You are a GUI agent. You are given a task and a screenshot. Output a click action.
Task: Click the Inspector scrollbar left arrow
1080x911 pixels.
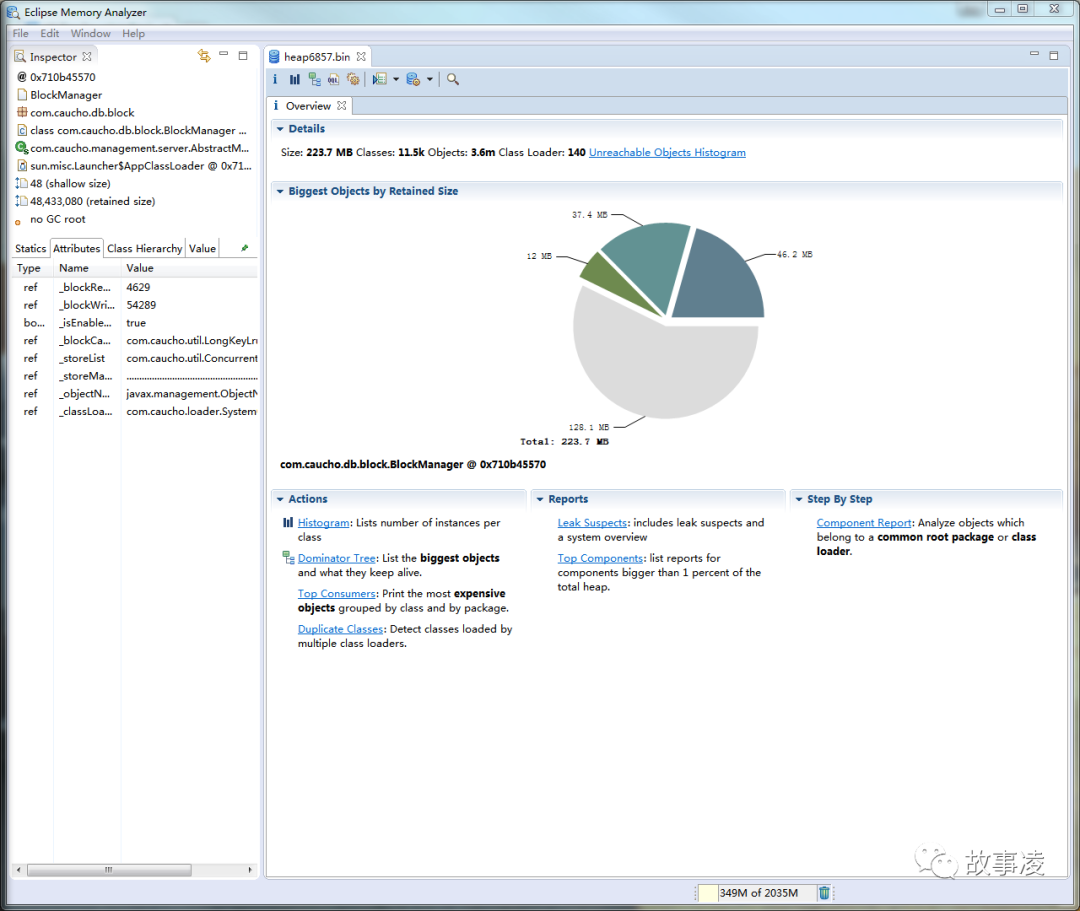[19, 870]
